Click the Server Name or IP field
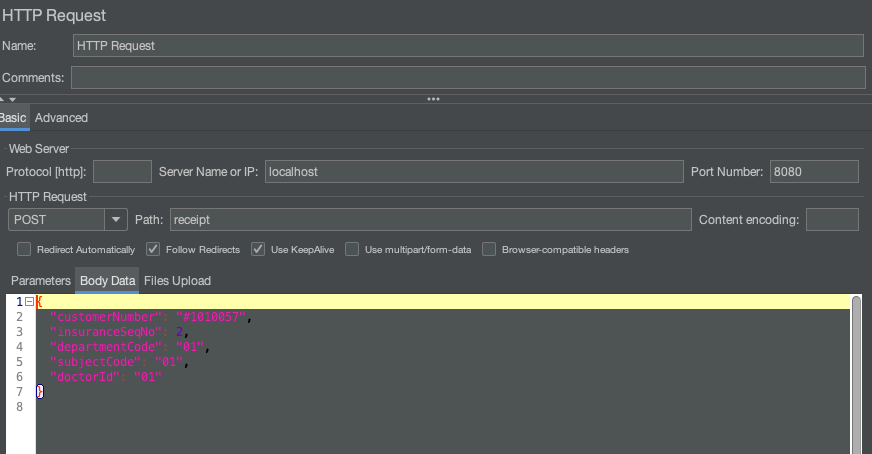 474,171
